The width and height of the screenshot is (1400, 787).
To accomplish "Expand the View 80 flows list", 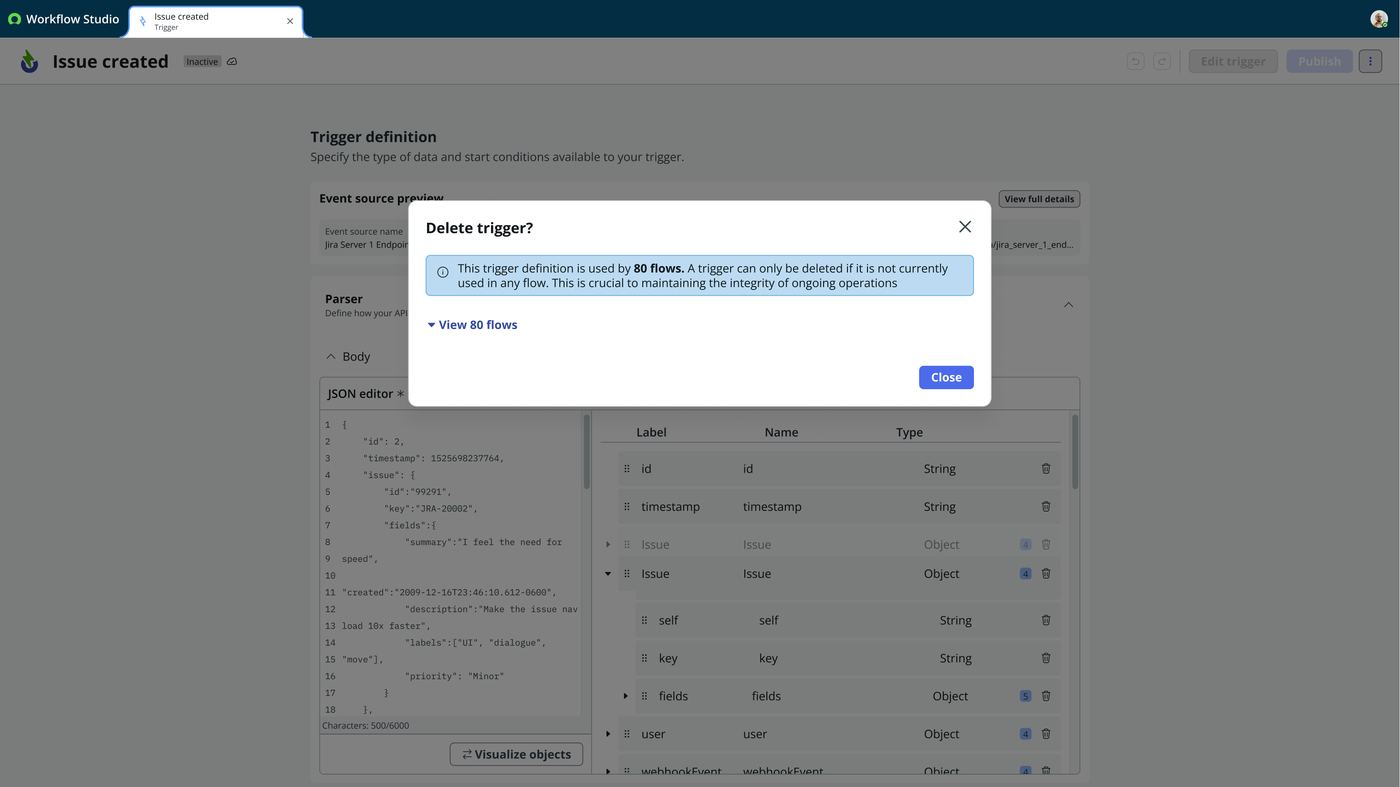I will click(472, 325).
